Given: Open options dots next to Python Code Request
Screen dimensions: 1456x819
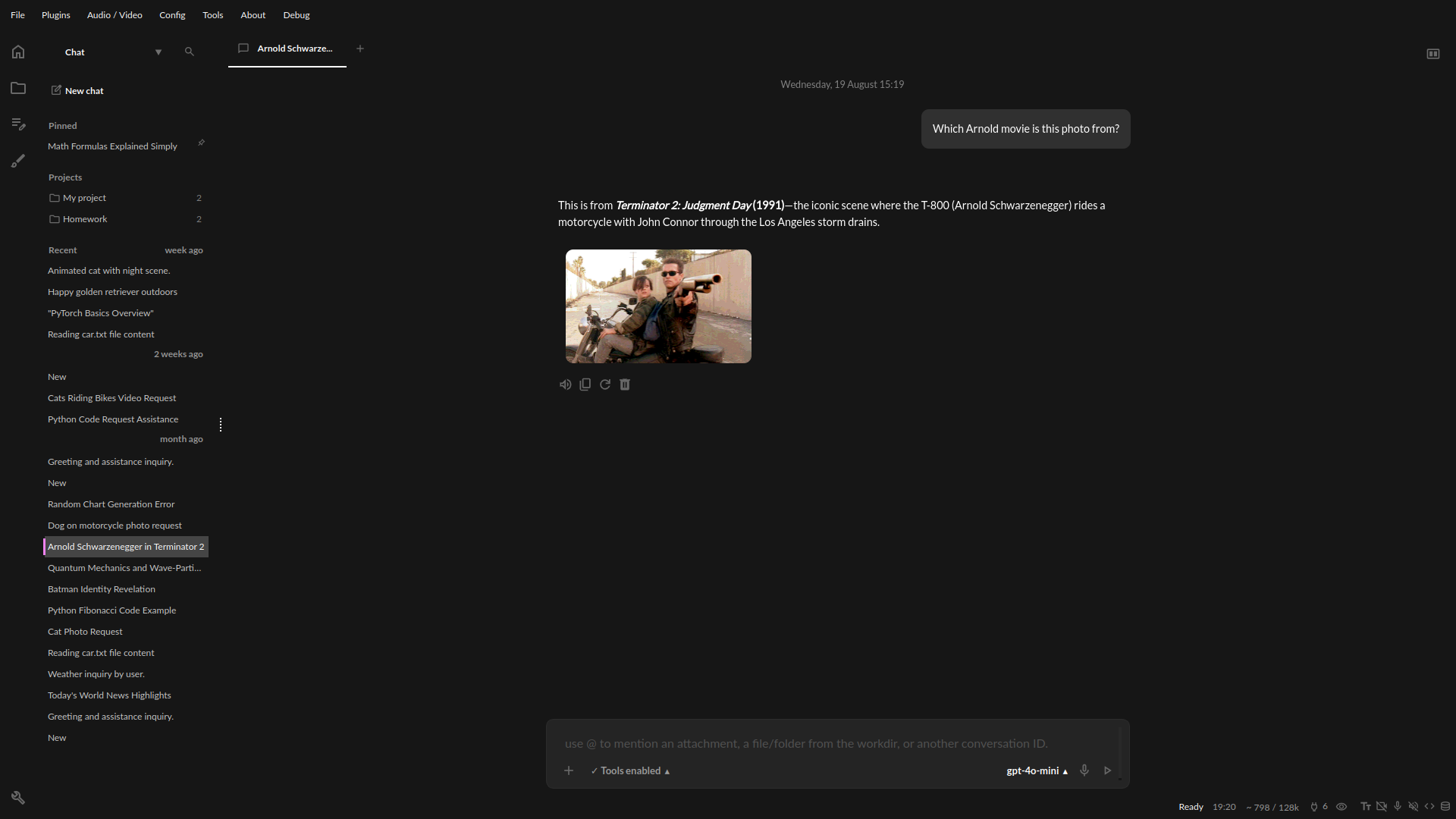Looking at the screenshot, I should pos(221,425).
